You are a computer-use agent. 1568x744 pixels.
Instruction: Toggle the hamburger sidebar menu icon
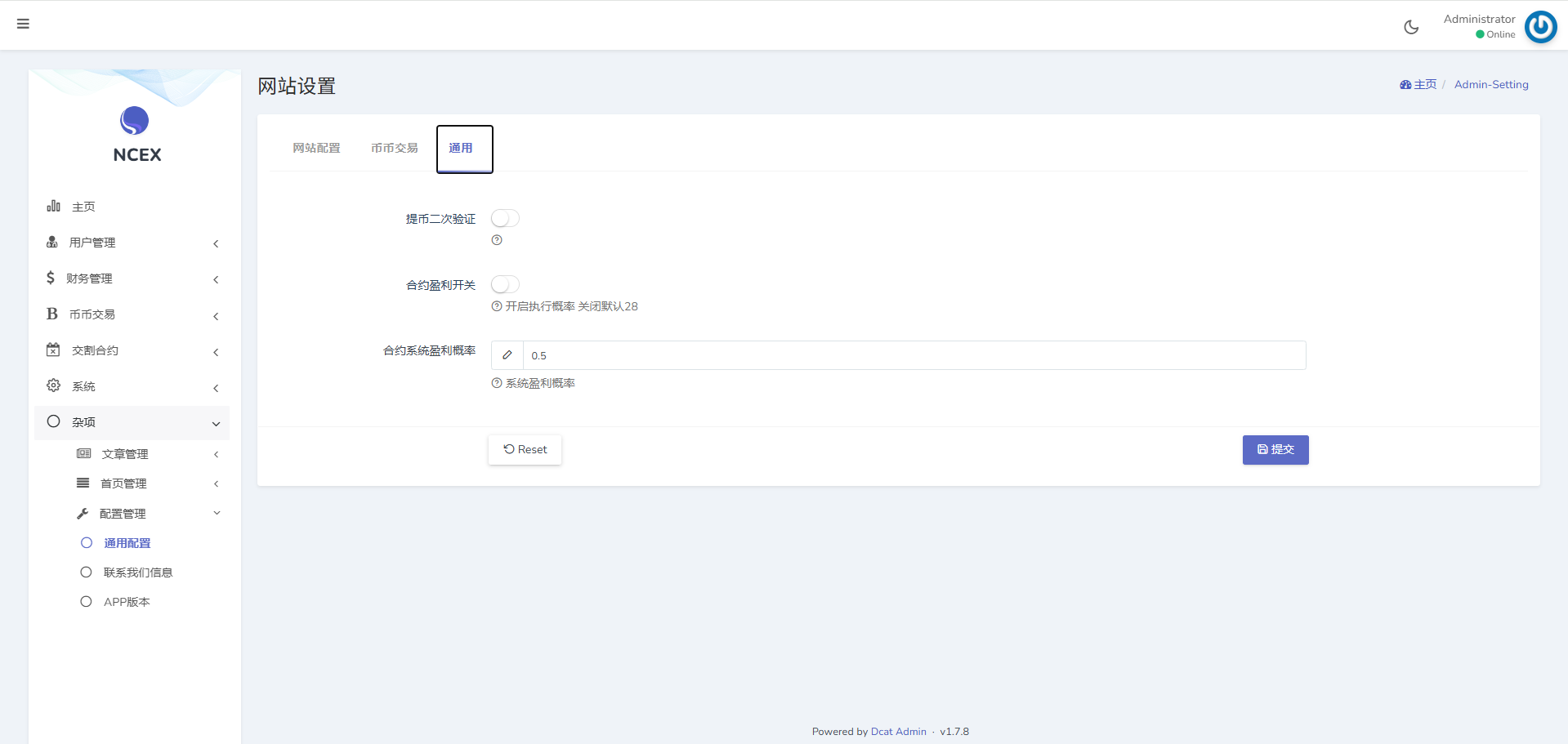coord(23,24)
